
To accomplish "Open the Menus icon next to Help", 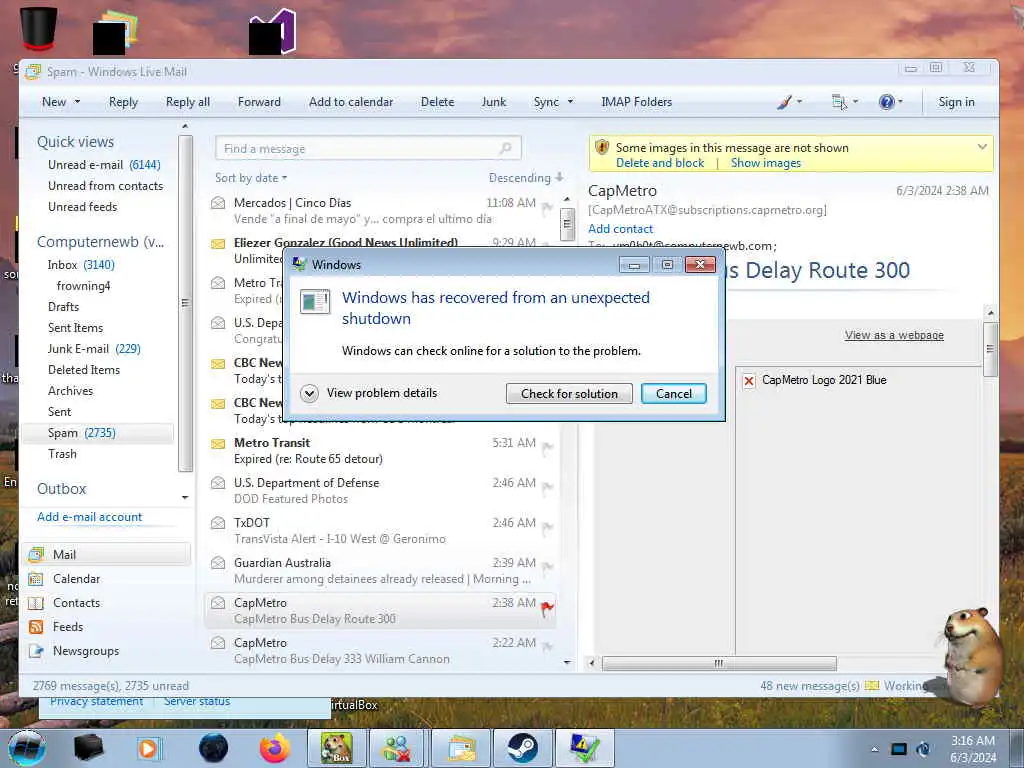I will (839, 102).
